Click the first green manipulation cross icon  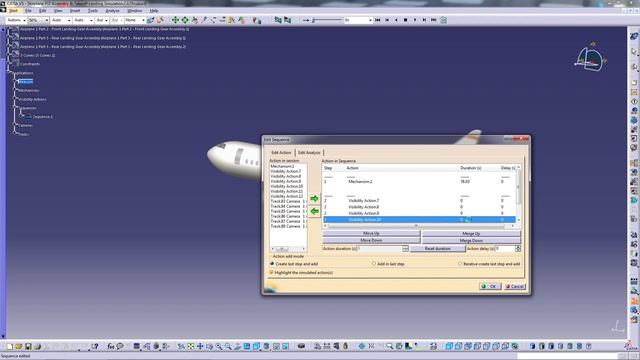176,20
